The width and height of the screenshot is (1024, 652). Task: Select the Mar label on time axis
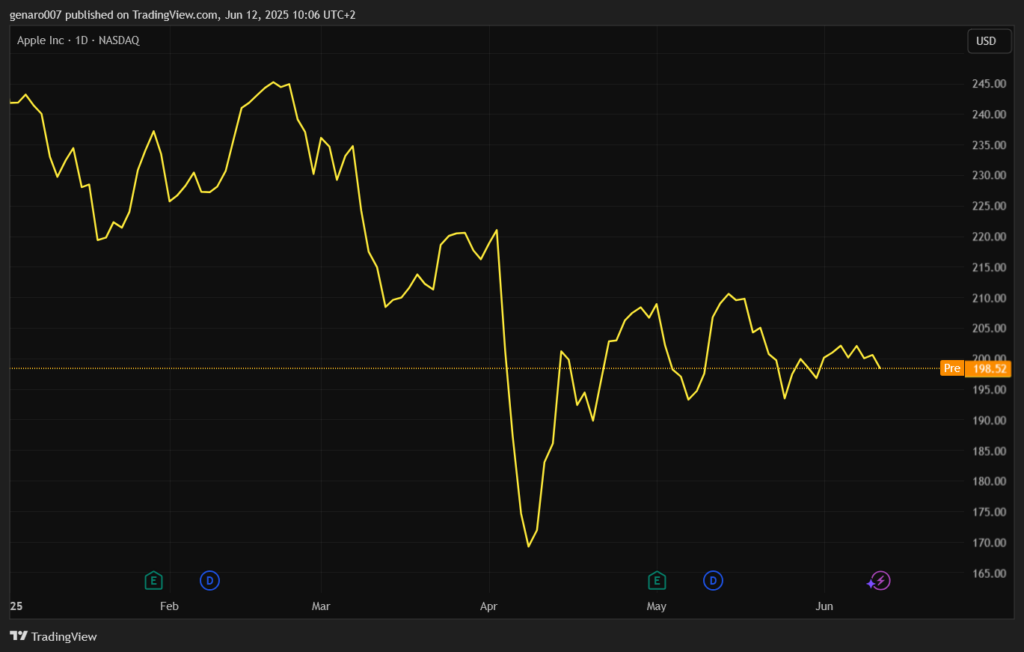[x=321, y=606]
